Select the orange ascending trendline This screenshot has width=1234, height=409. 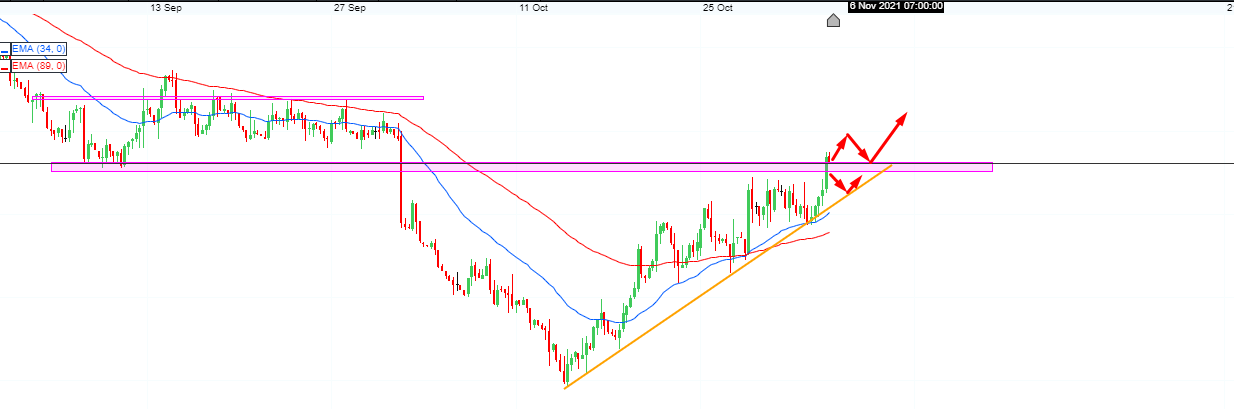click(727, 276)
